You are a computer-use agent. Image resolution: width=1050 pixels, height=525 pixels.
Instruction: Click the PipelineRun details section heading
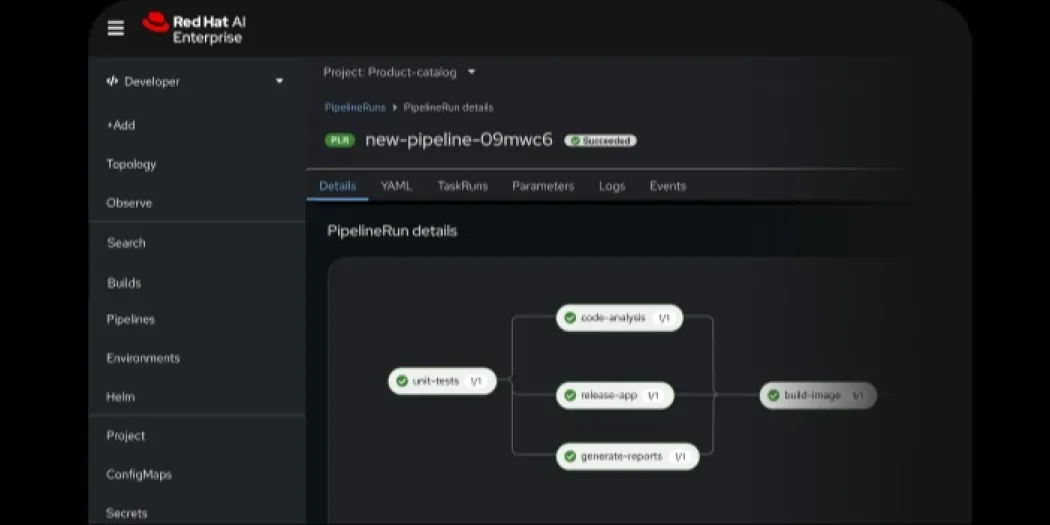(392, 231)
